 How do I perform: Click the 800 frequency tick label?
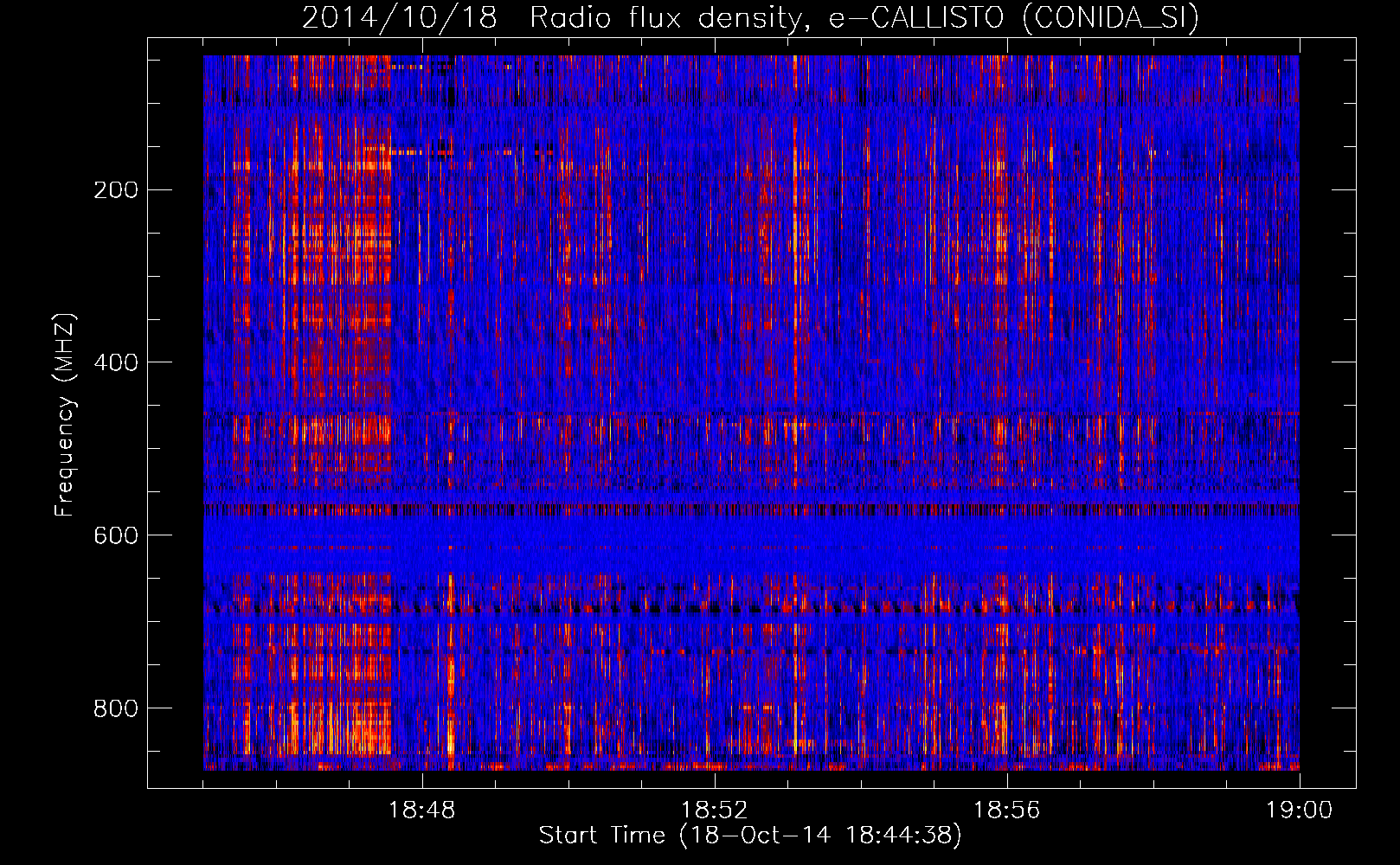[116, 708]
